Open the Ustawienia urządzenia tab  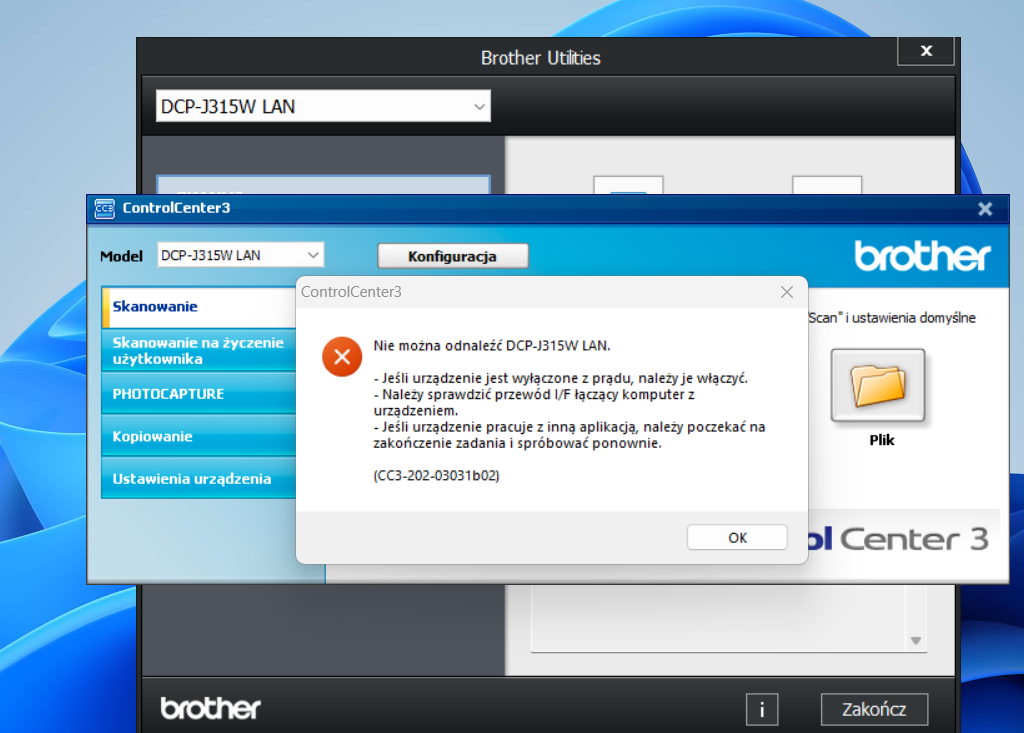pos(199,478)
